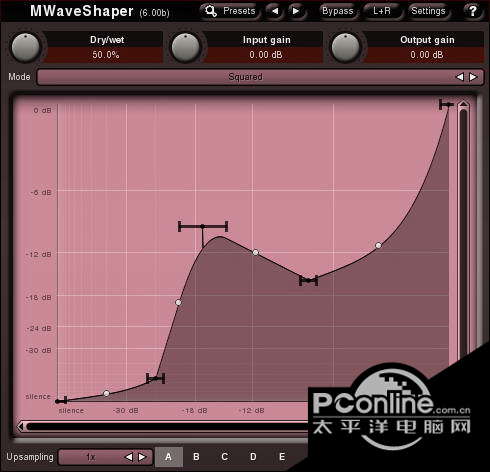
Task: Select preset slot D
Action: 253,457
